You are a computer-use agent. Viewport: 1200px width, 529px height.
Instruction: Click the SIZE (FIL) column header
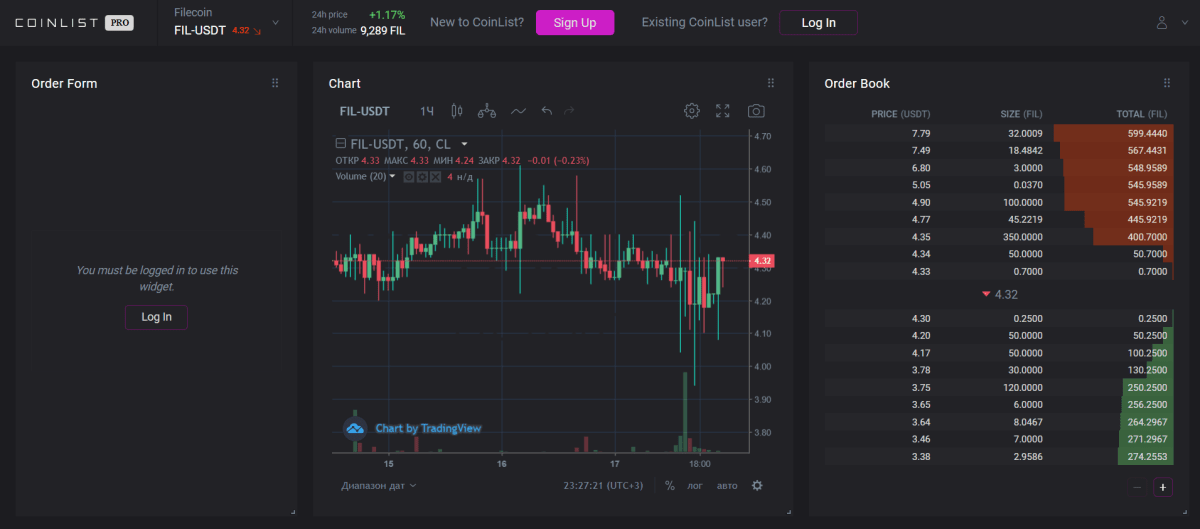[x=1022, y=114]
